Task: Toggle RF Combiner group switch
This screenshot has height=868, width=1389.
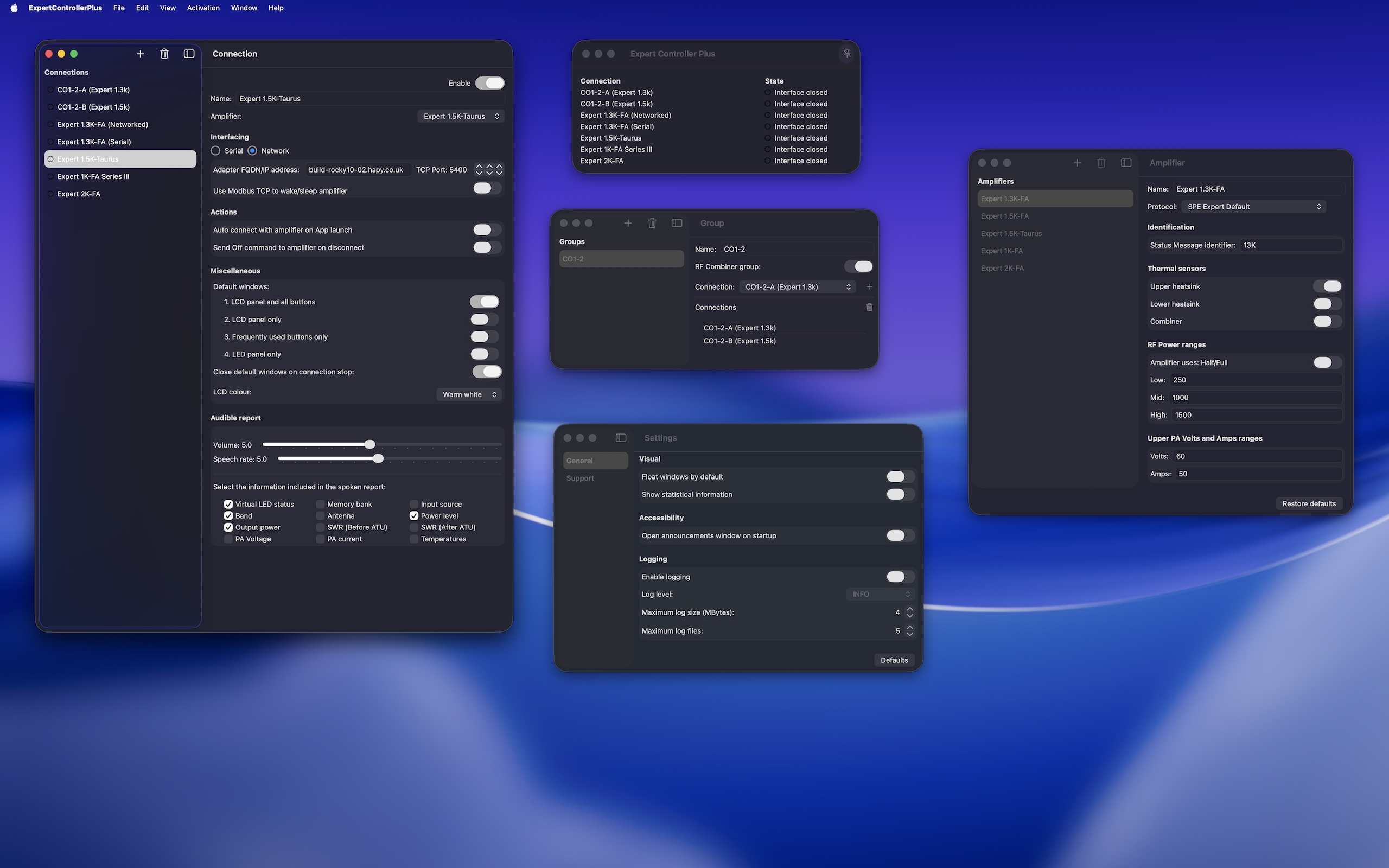Action: click(859, 266)
